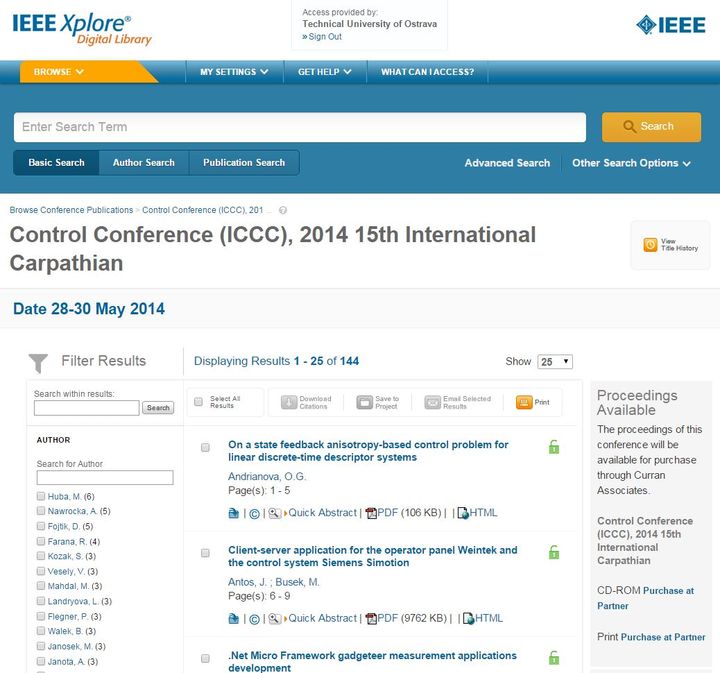Click Quick Abstract magnifier icon for Andrianova paper
Screen dimensions: 720x673
tap(275, 513)
